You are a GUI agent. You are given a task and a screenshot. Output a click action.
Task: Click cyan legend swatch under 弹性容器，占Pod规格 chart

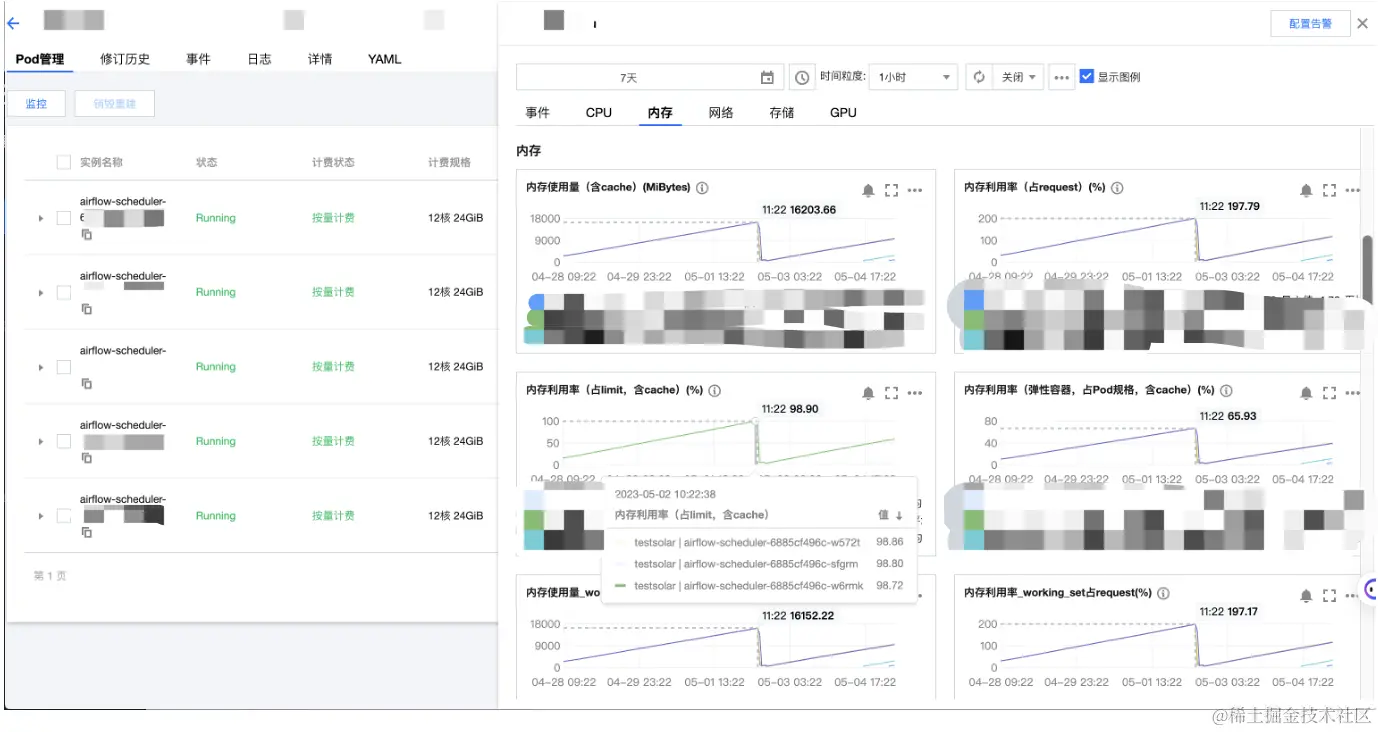973,540
